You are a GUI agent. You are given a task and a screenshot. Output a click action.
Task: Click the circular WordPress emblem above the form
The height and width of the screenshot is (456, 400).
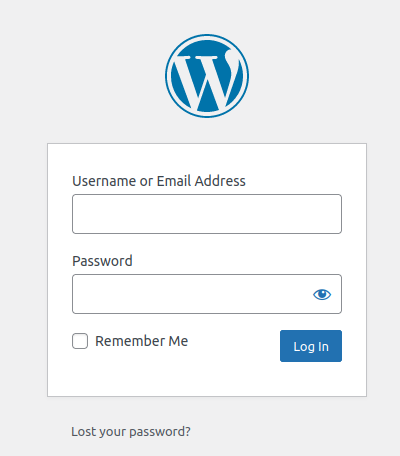point(207,76)
